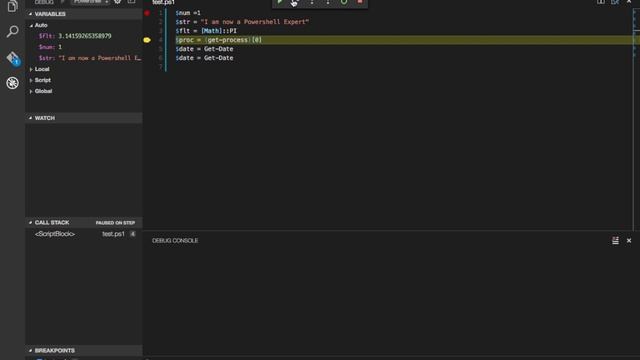Screen dimensions: 640x360
Task: Select the <ScriptBlock> call stack frame
Action: [55, 234]
